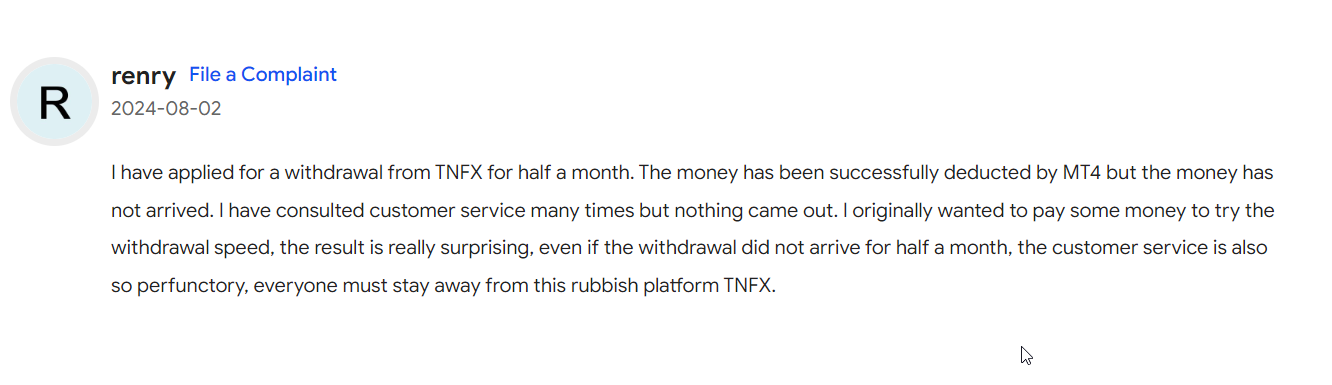The image size is (1332, 385).
Task: Click the last line starting "so perfunctory"
Action: (443, 285)
